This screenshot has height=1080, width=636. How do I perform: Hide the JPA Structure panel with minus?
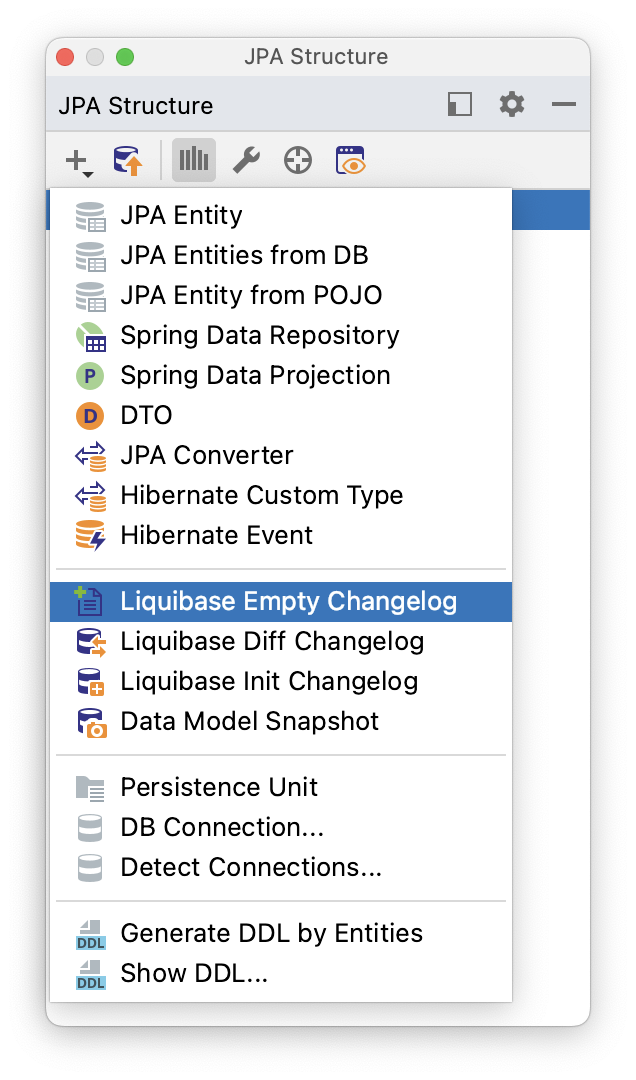564,104
